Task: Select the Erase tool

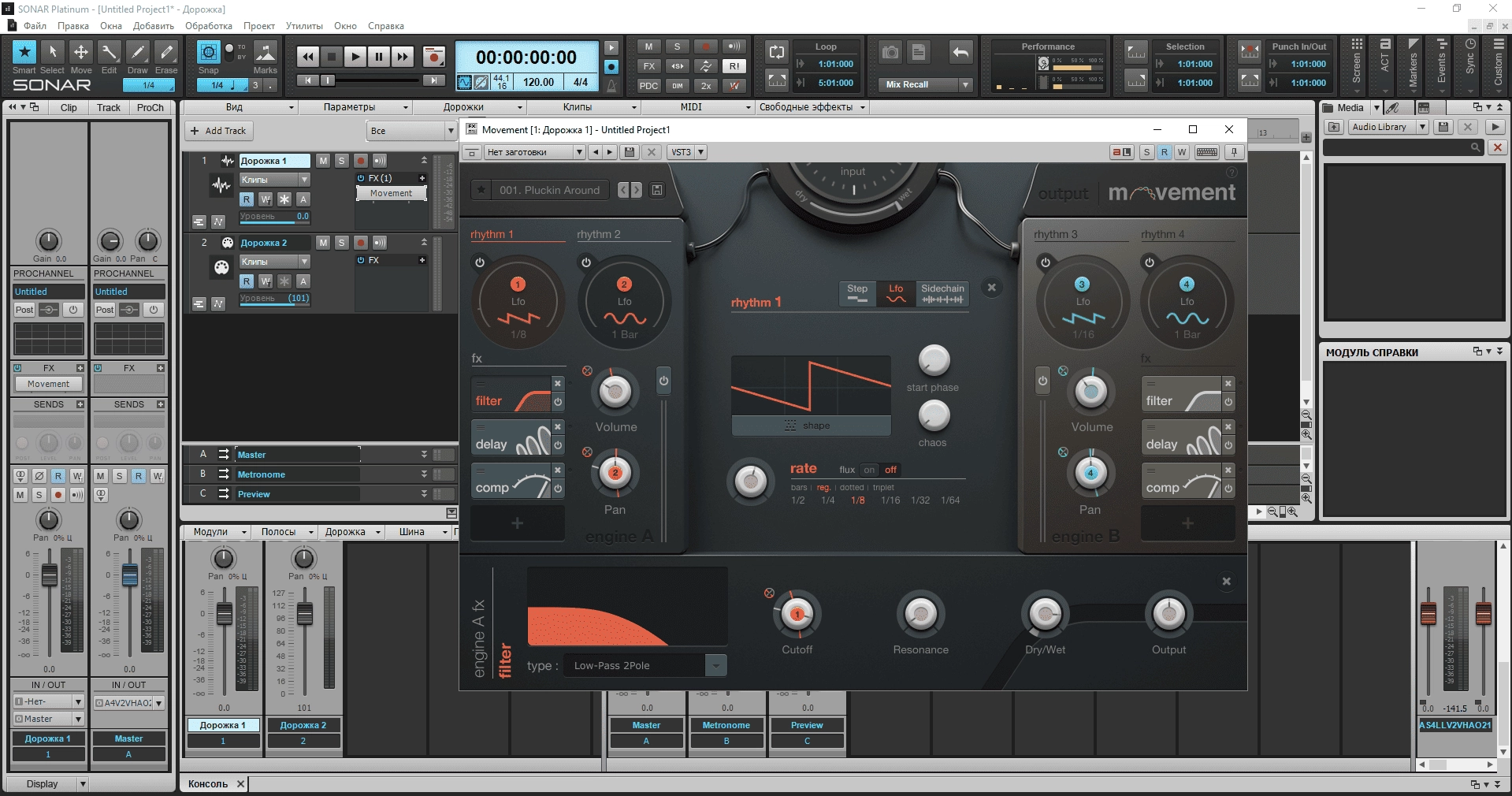Action: click(166, 52)
